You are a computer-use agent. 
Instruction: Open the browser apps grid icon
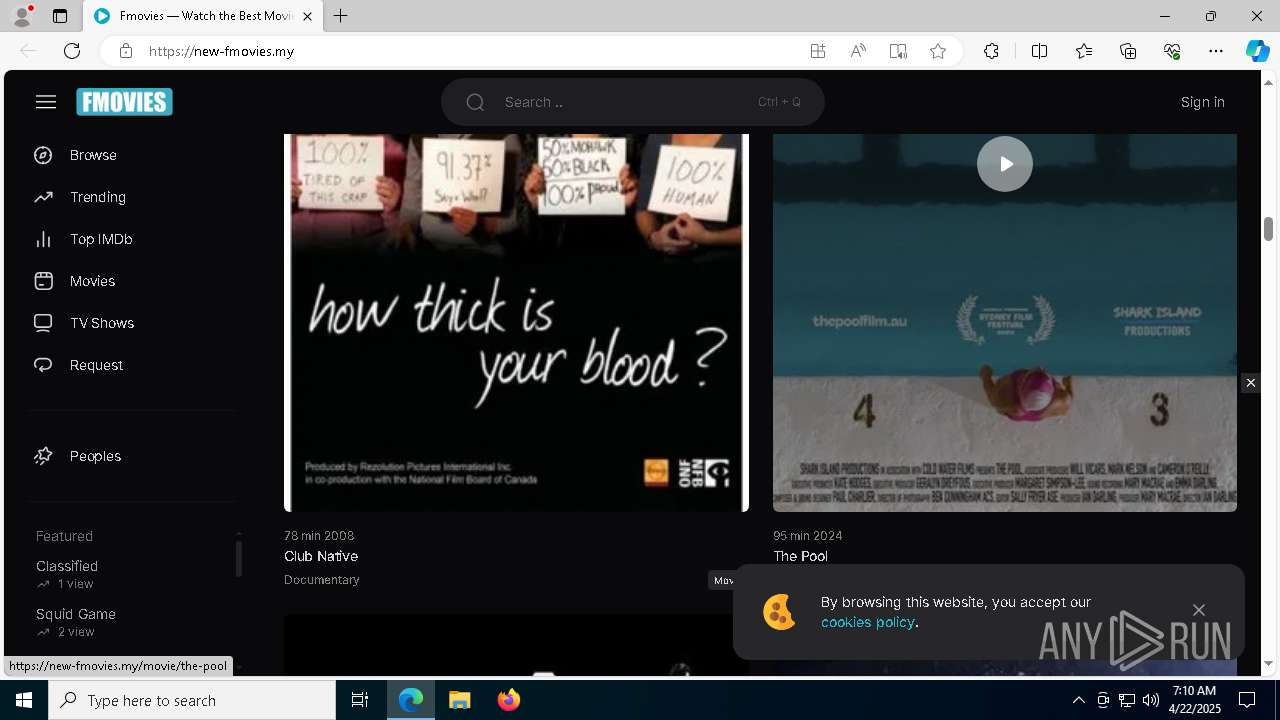click(x=817, y=51)
